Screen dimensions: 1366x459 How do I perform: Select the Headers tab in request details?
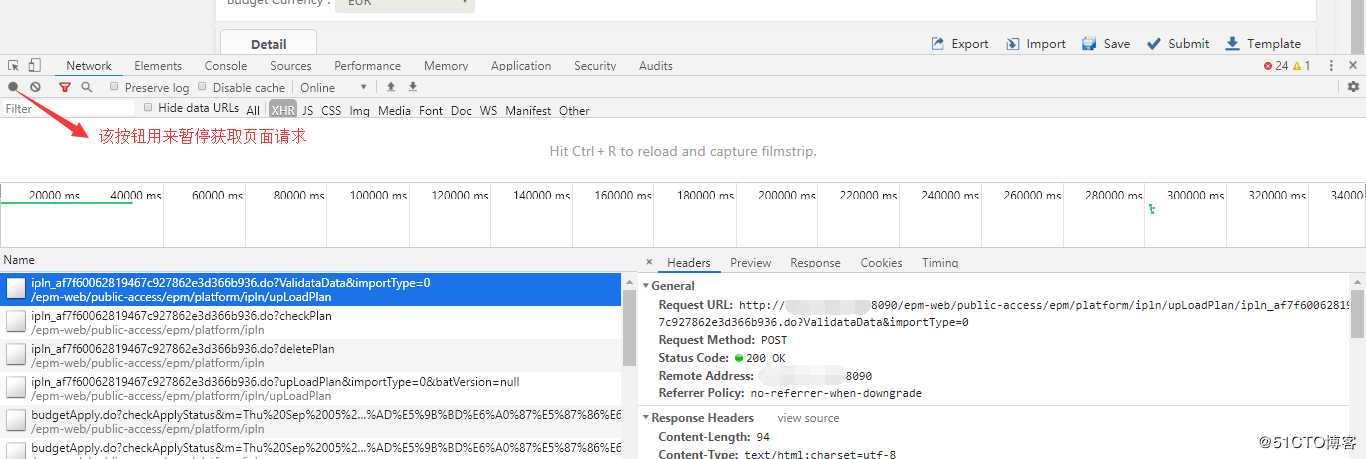tap(688, 262)
